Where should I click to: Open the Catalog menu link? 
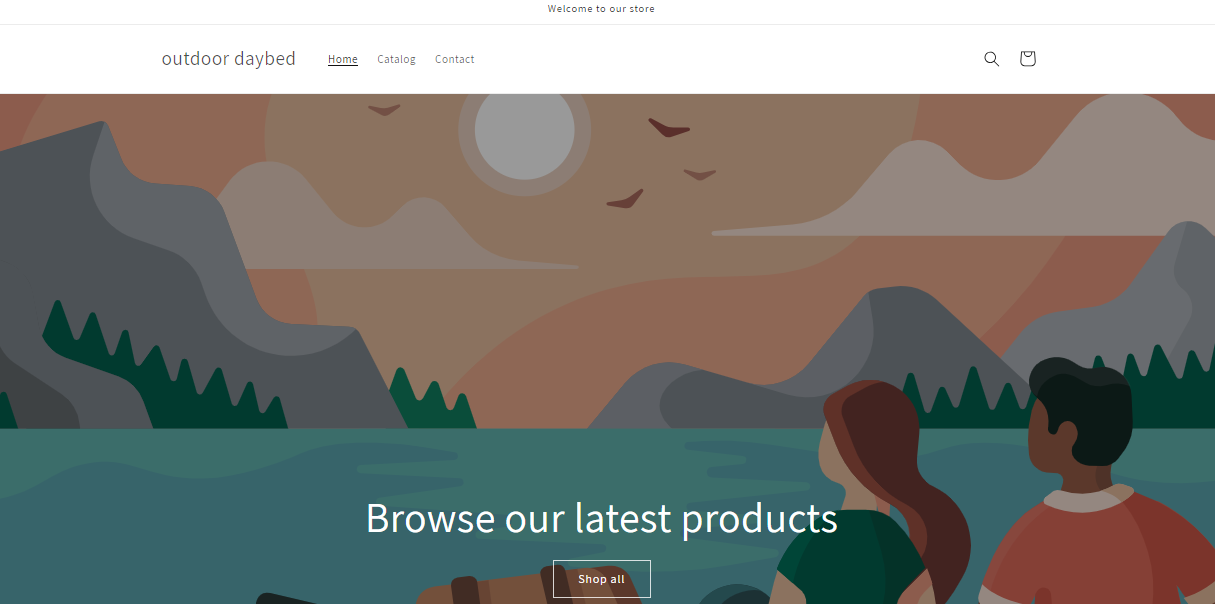coord(396,59)
